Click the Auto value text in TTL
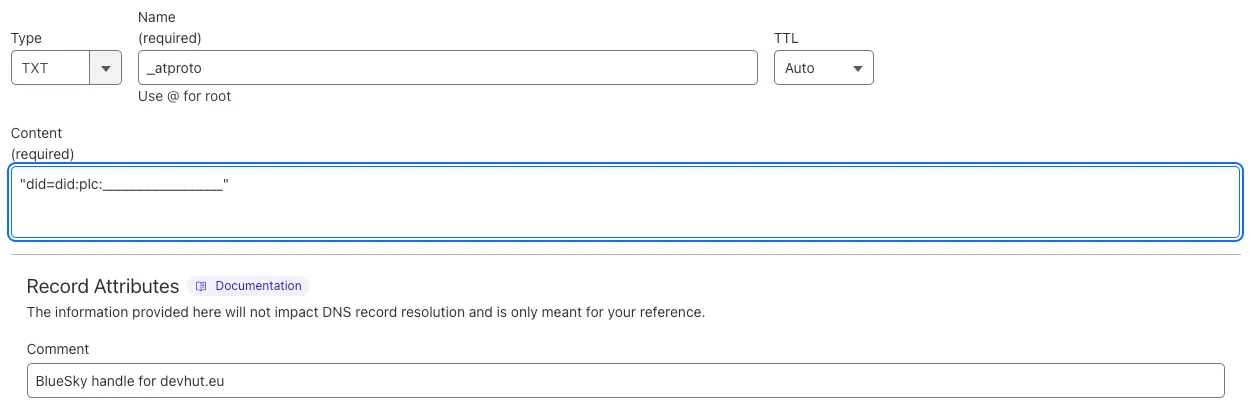The height and width of the screenshot is (417, 1250). tap(800, 68)
